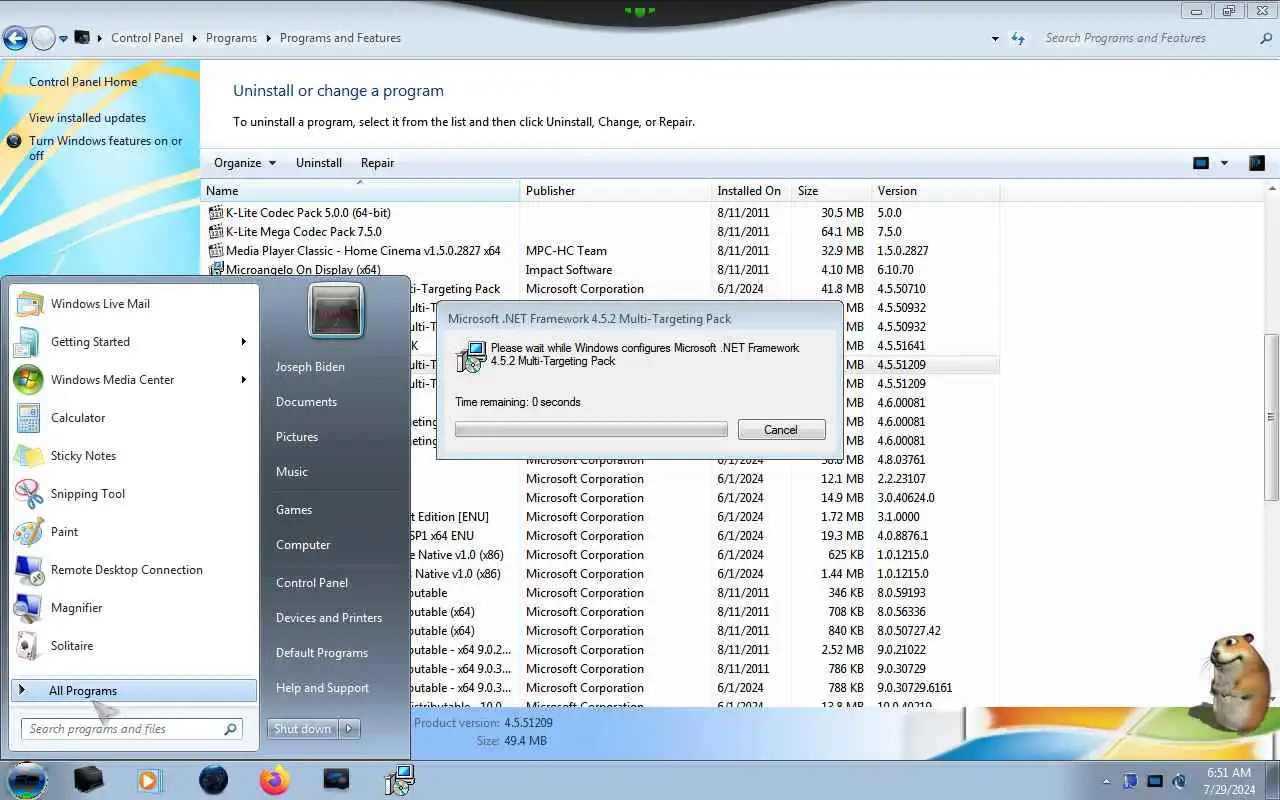Open Documents from the Start menu
This screenshot has width=1280, height=800.
tap(306, 402)
